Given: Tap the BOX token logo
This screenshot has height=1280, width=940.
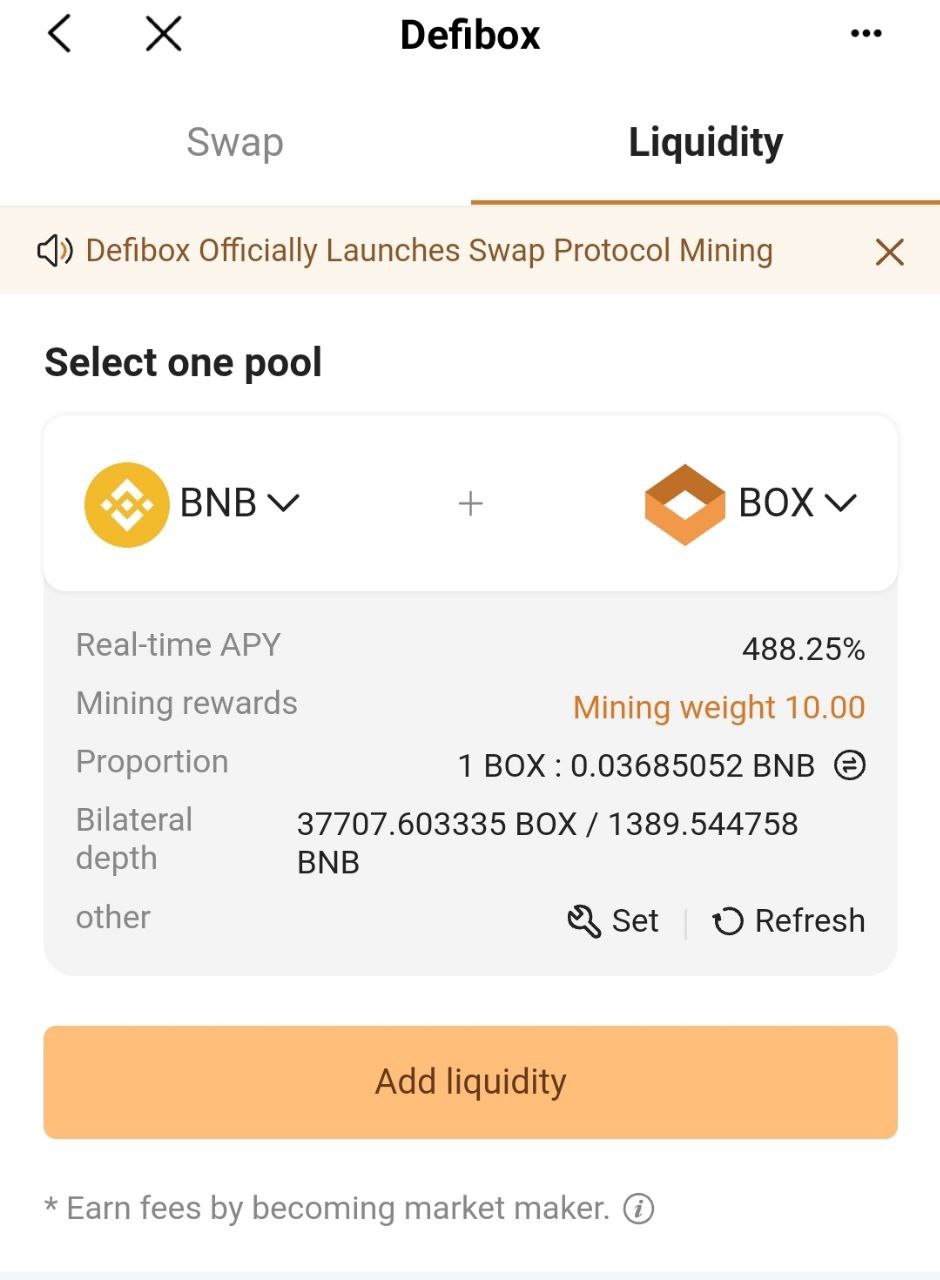Looking at the screenshot, I should tap(684, 504).
